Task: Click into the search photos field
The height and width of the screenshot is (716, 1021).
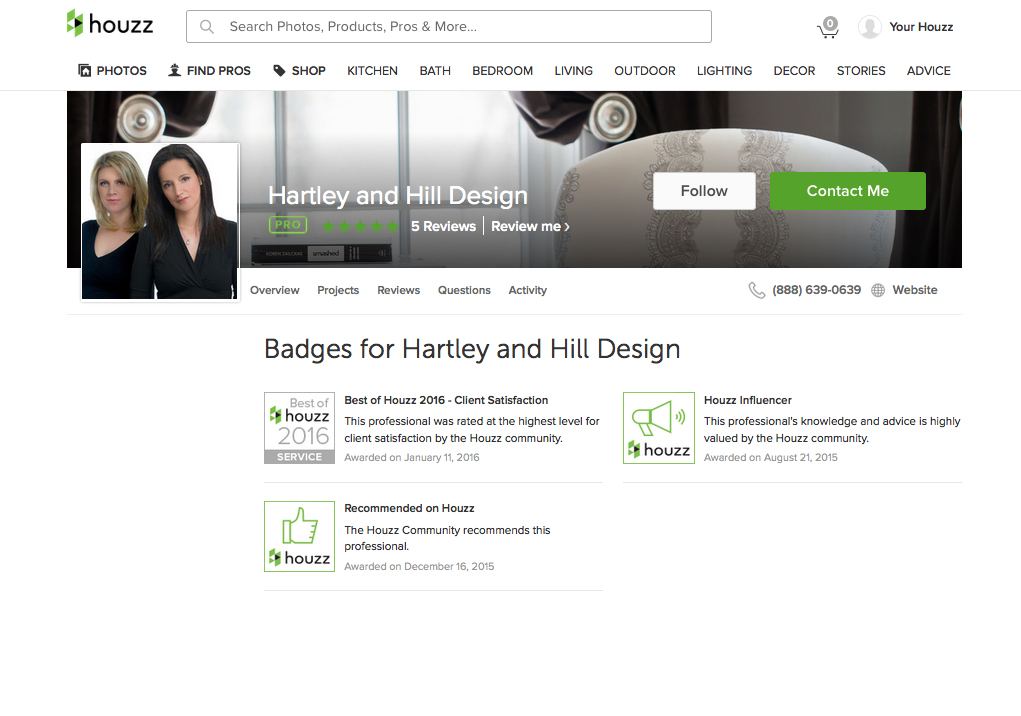Action: point(460,27)
